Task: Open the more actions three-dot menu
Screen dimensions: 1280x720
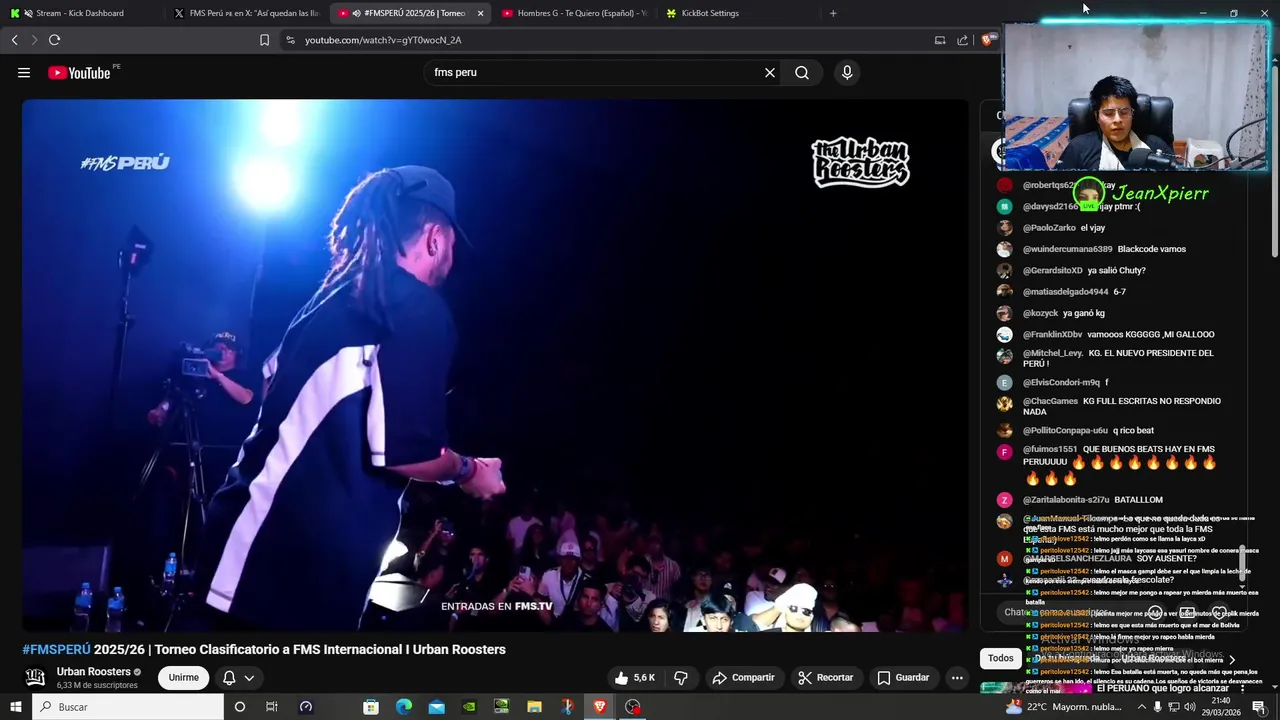Action: (957, 678)
